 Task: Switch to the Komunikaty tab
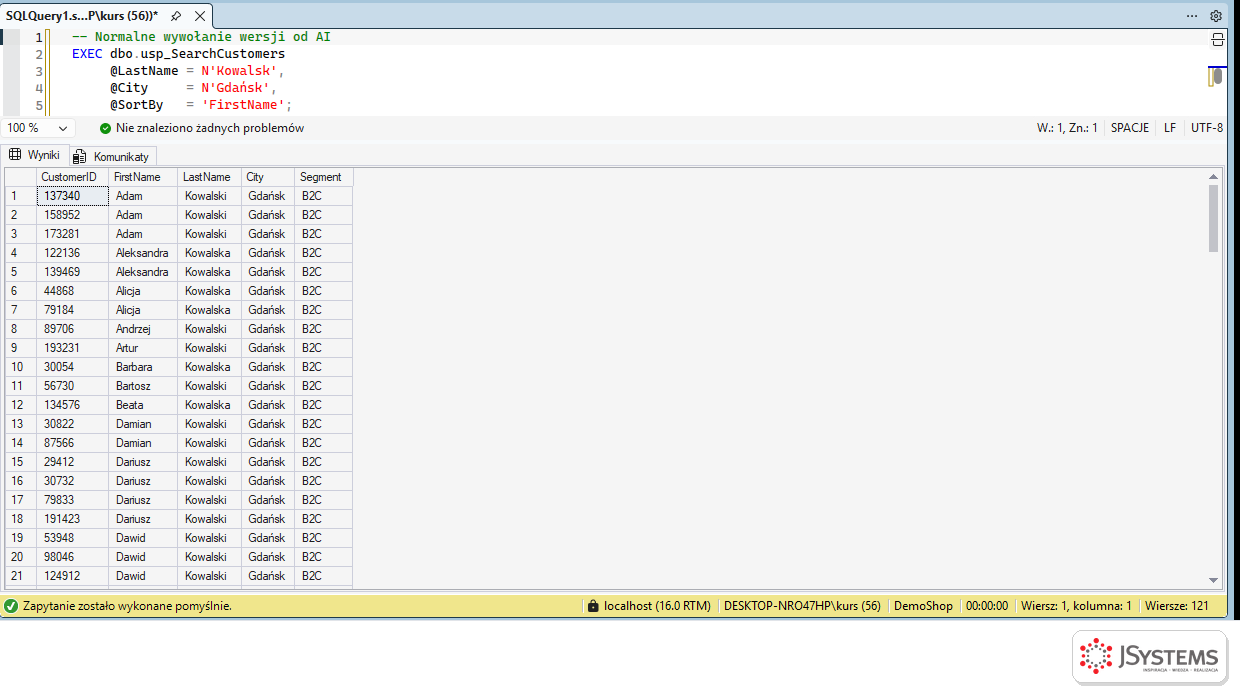(x=112, y=156)
